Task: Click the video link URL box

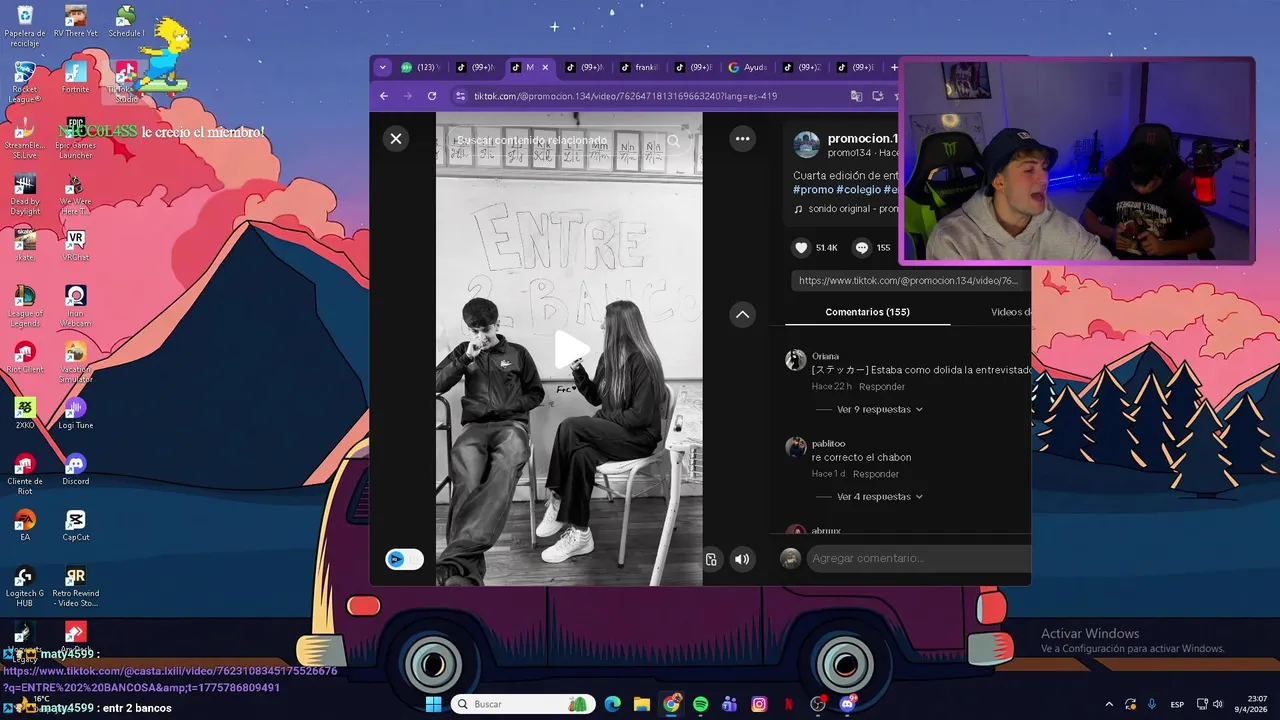Action: tap(908, 281)
